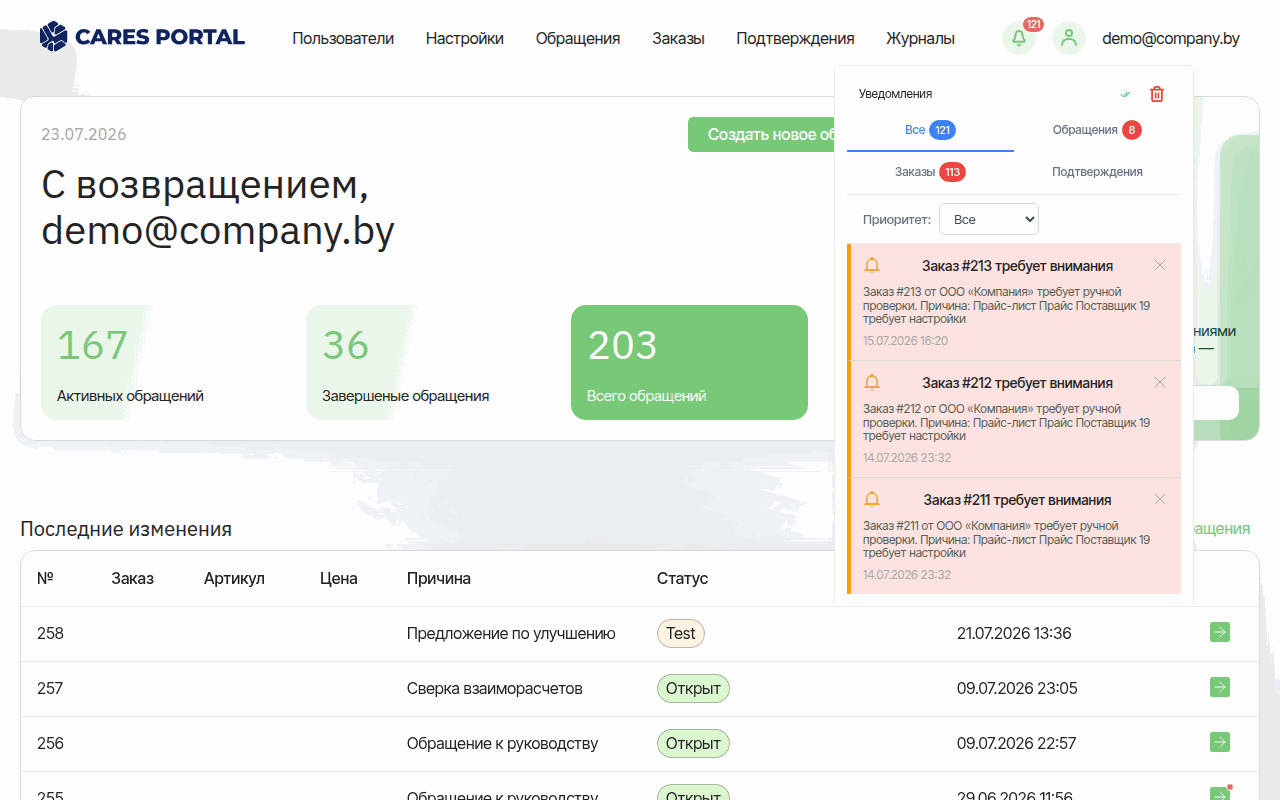Image resolution: width=1280 pixels, height=800 pixels.
Task: Click the Статус column header
Action: point(682,578)
